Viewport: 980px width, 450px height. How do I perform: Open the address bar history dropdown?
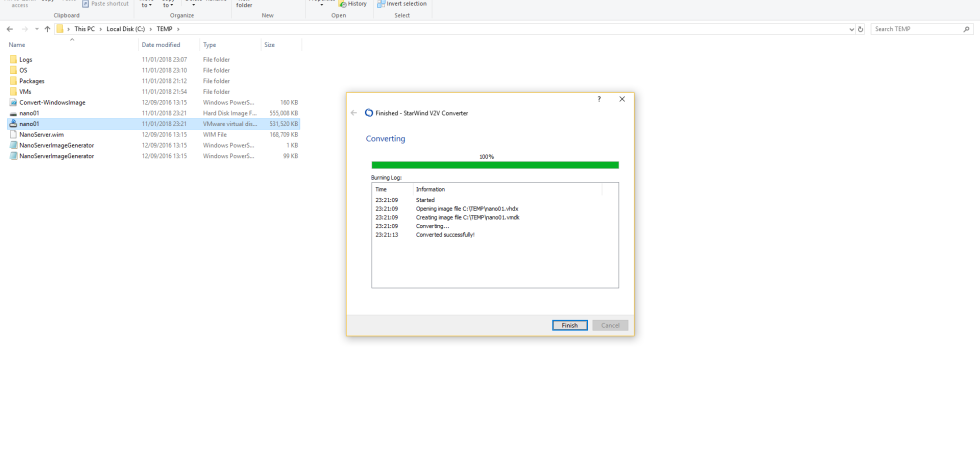[x=852, y=29]
